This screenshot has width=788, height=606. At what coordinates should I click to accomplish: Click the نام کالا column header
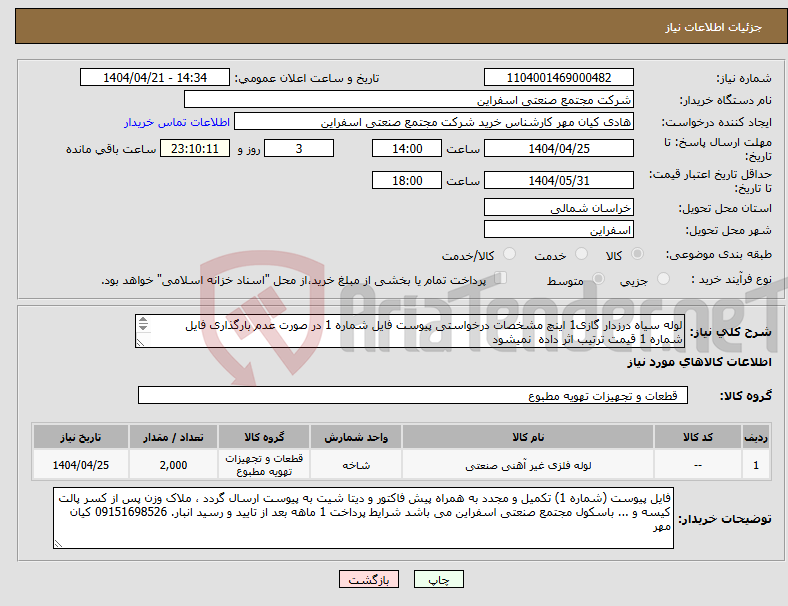(x=528, y=437)
